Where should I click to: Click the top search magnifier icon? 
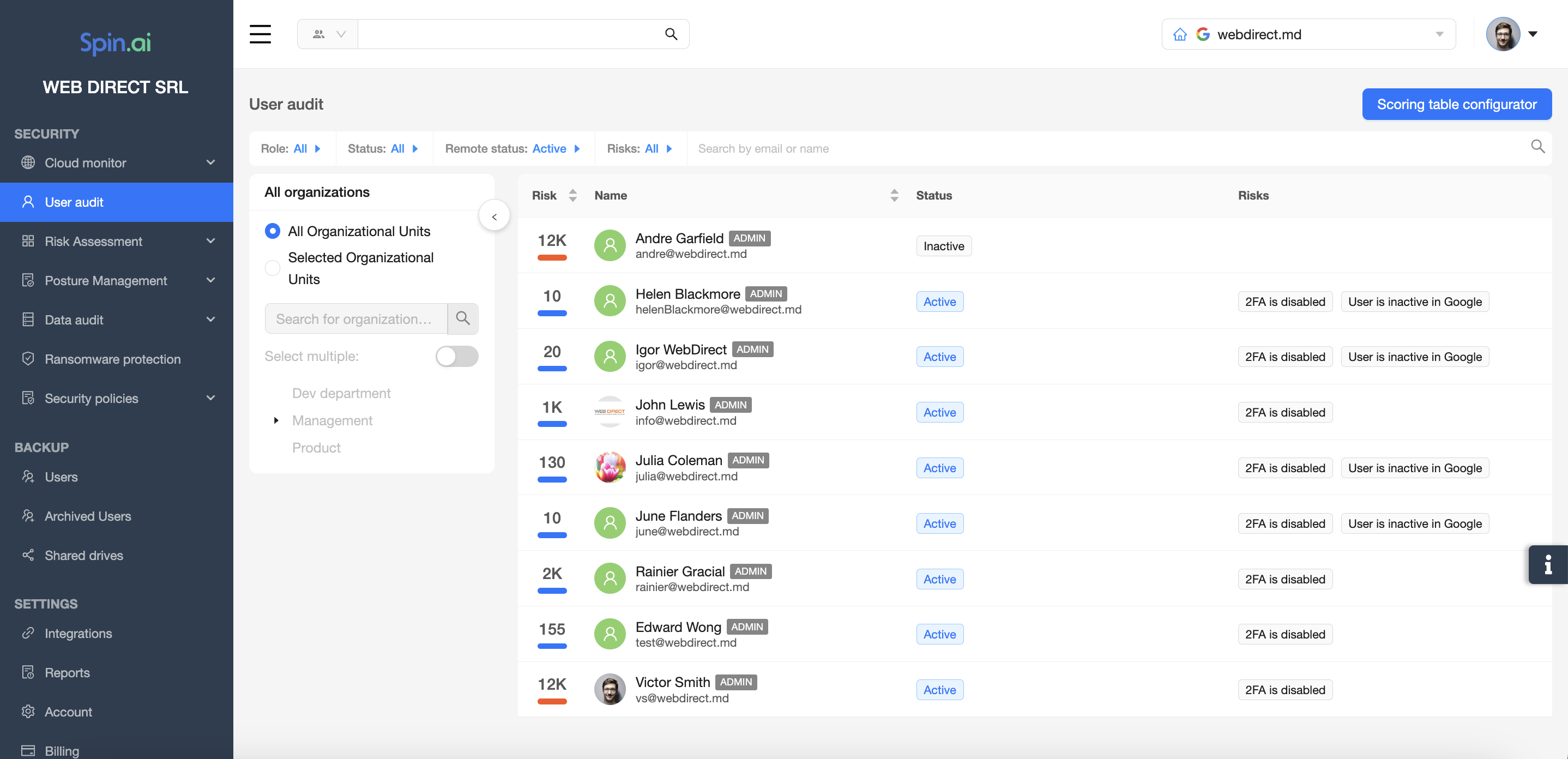(x=671, y=34)
